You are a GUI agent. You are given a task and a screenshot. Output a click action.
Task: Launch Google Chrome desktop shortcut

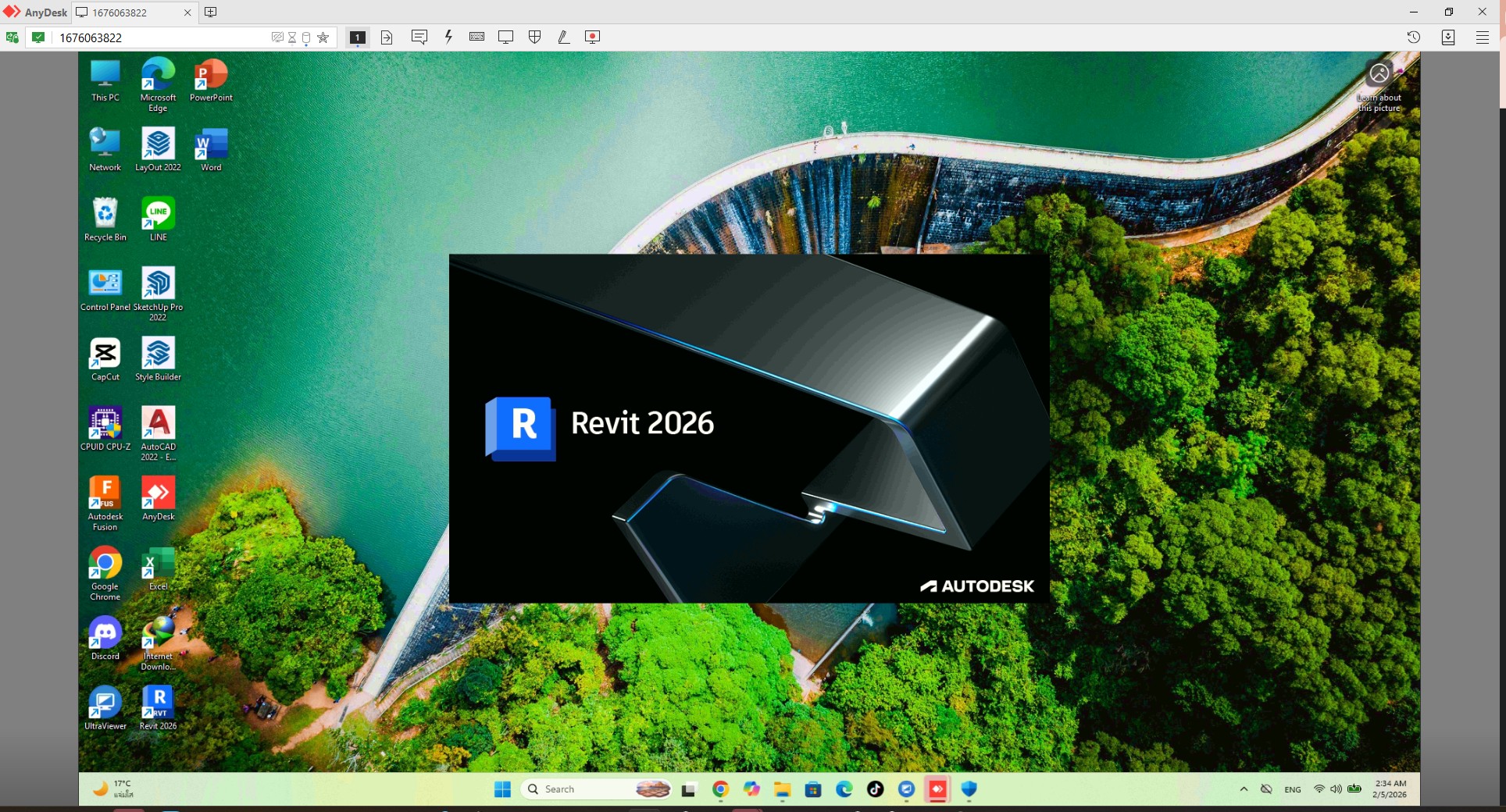105,573
